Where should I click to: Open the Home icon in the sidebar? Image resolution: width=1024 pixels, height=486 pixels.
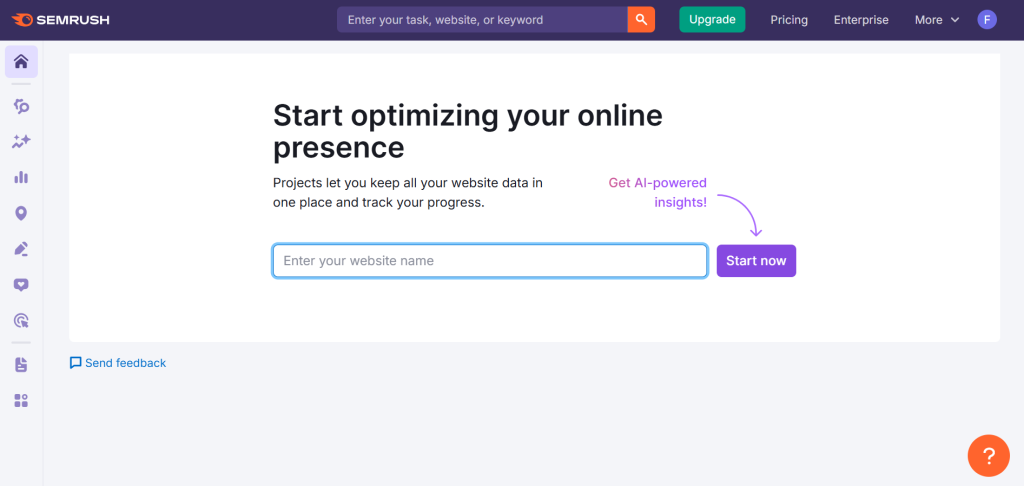click(x=21, y=62)
